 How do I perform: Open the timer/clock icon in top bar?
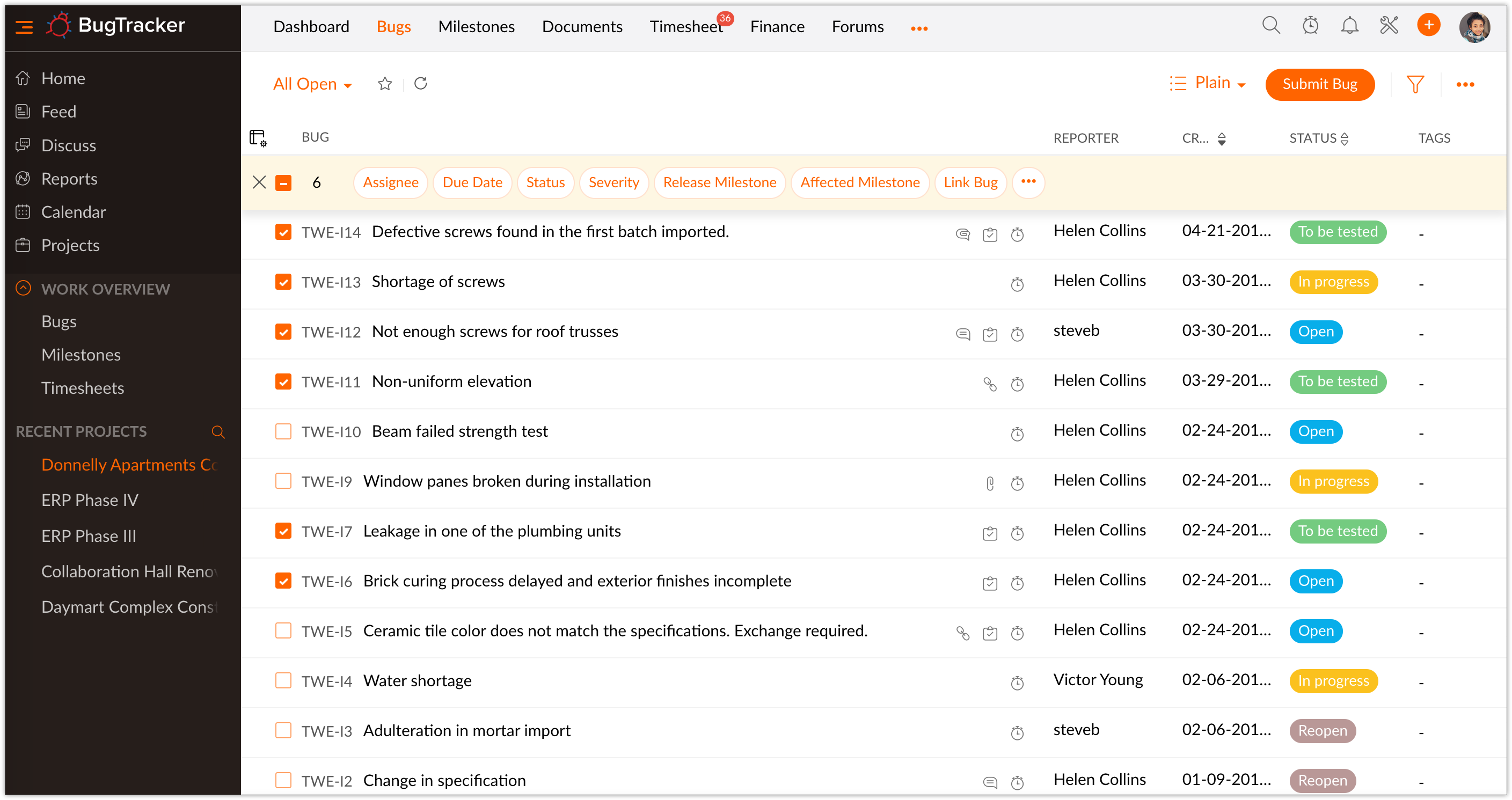coord(1310,25)
